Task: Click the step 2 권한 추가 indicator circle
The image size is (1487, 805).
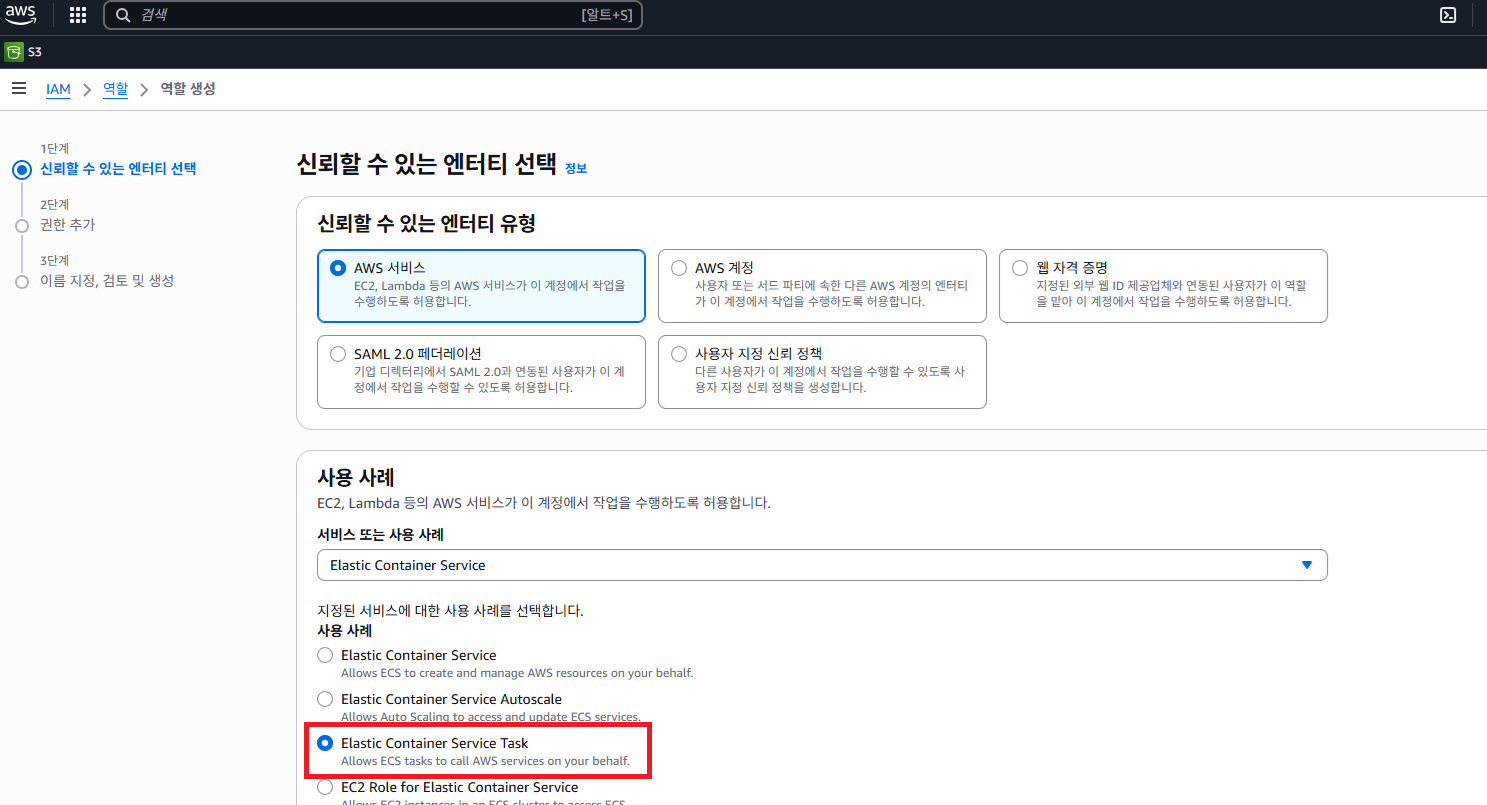Action: (x=22, y=226)
